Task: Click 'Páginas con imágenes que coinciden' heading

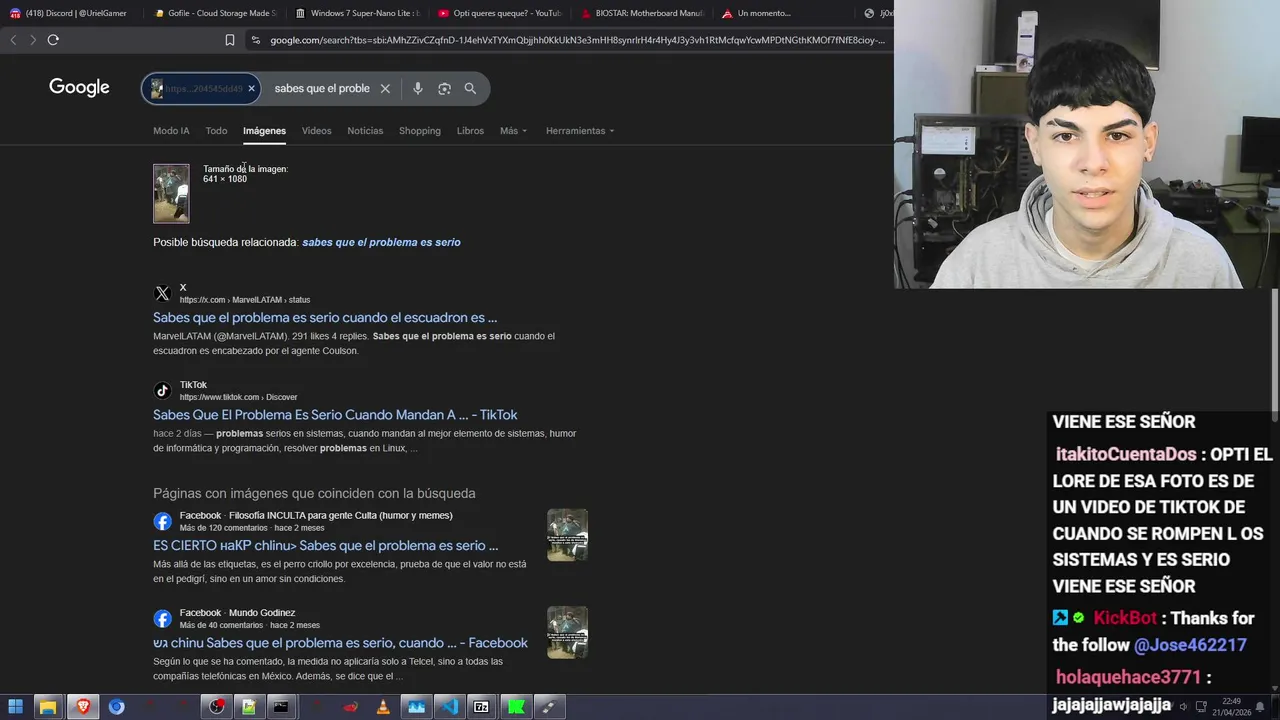Action: [x=314, y=494]
